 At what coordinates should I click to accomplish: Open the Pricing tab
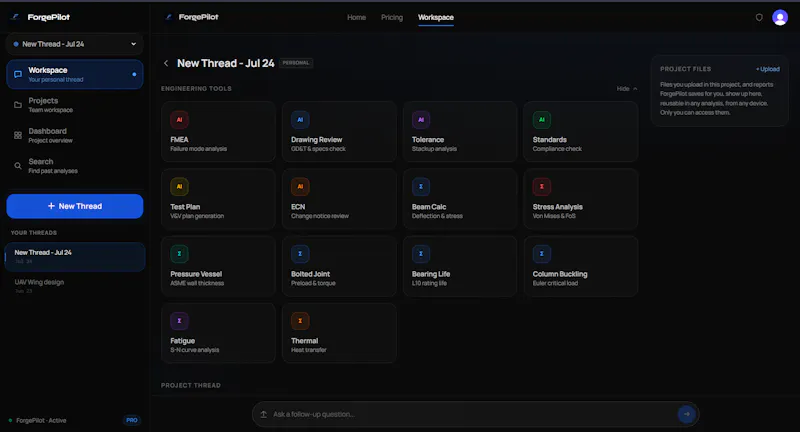click(392, 17)
